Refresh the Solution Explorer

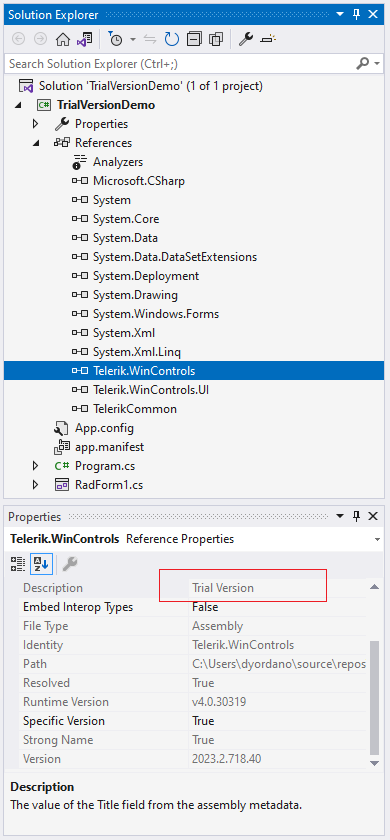click(x=172, y=39)
